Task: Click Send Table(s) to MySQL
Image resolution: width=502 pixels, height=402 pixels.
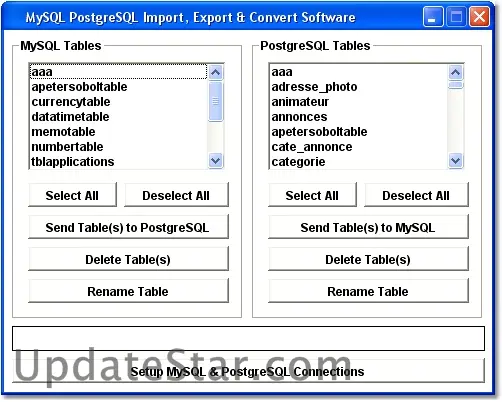Action: coord(368,227)
